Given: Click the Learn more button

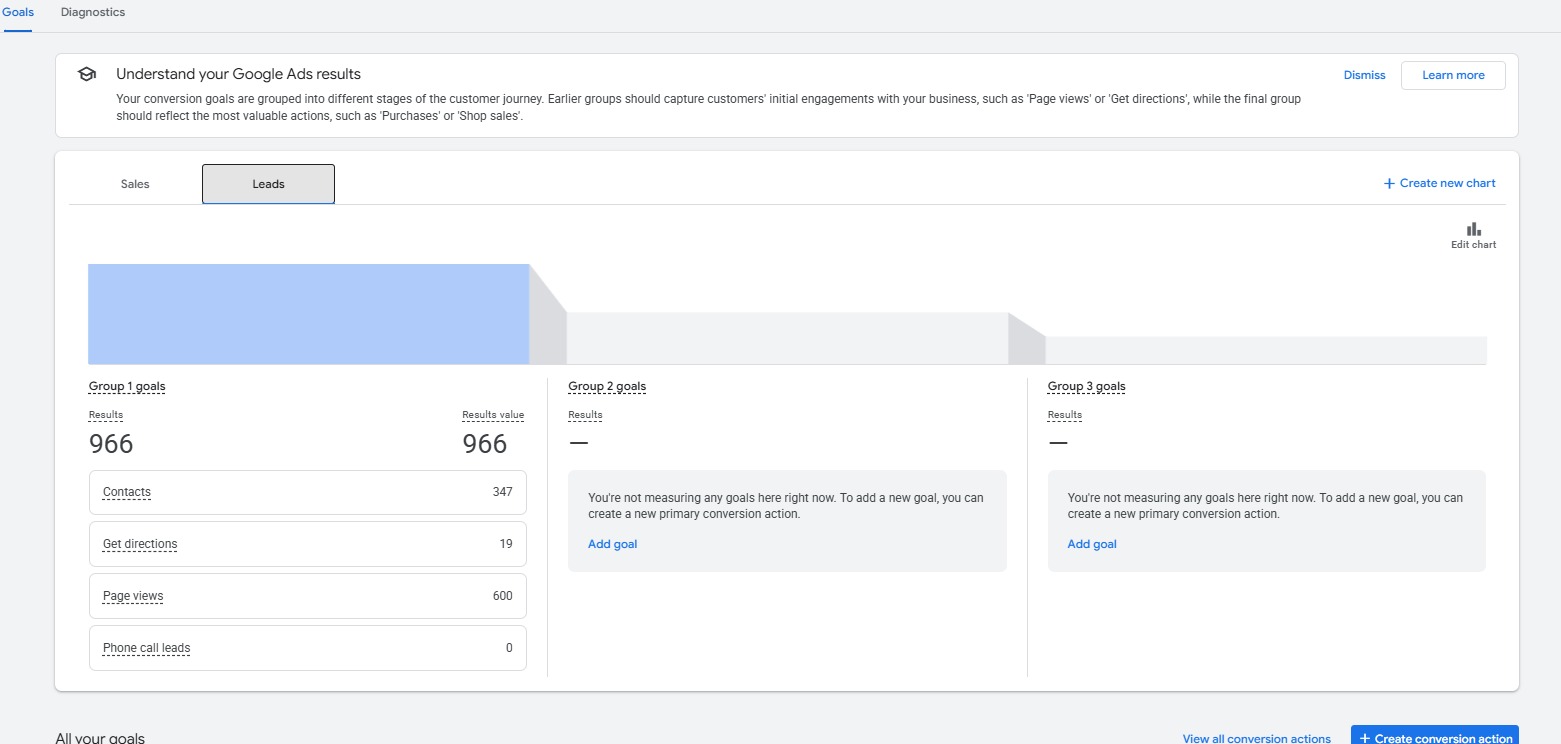Looking at the screenshot, I should pos(1453,75).
